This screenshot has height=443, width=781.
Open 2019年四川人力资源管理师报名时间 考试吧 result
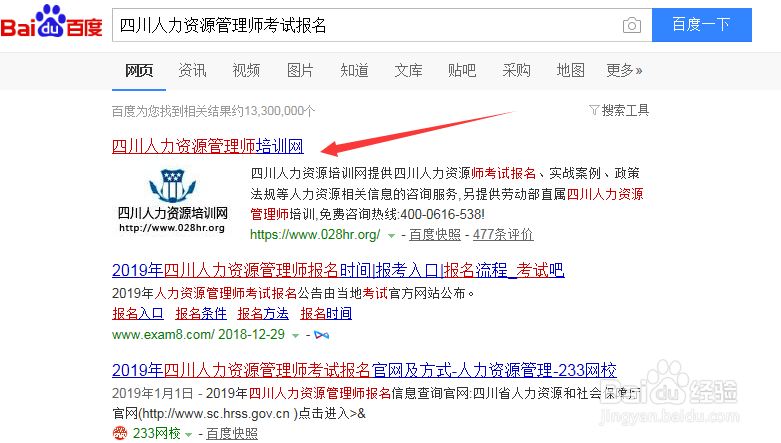[x=338, y=271]
